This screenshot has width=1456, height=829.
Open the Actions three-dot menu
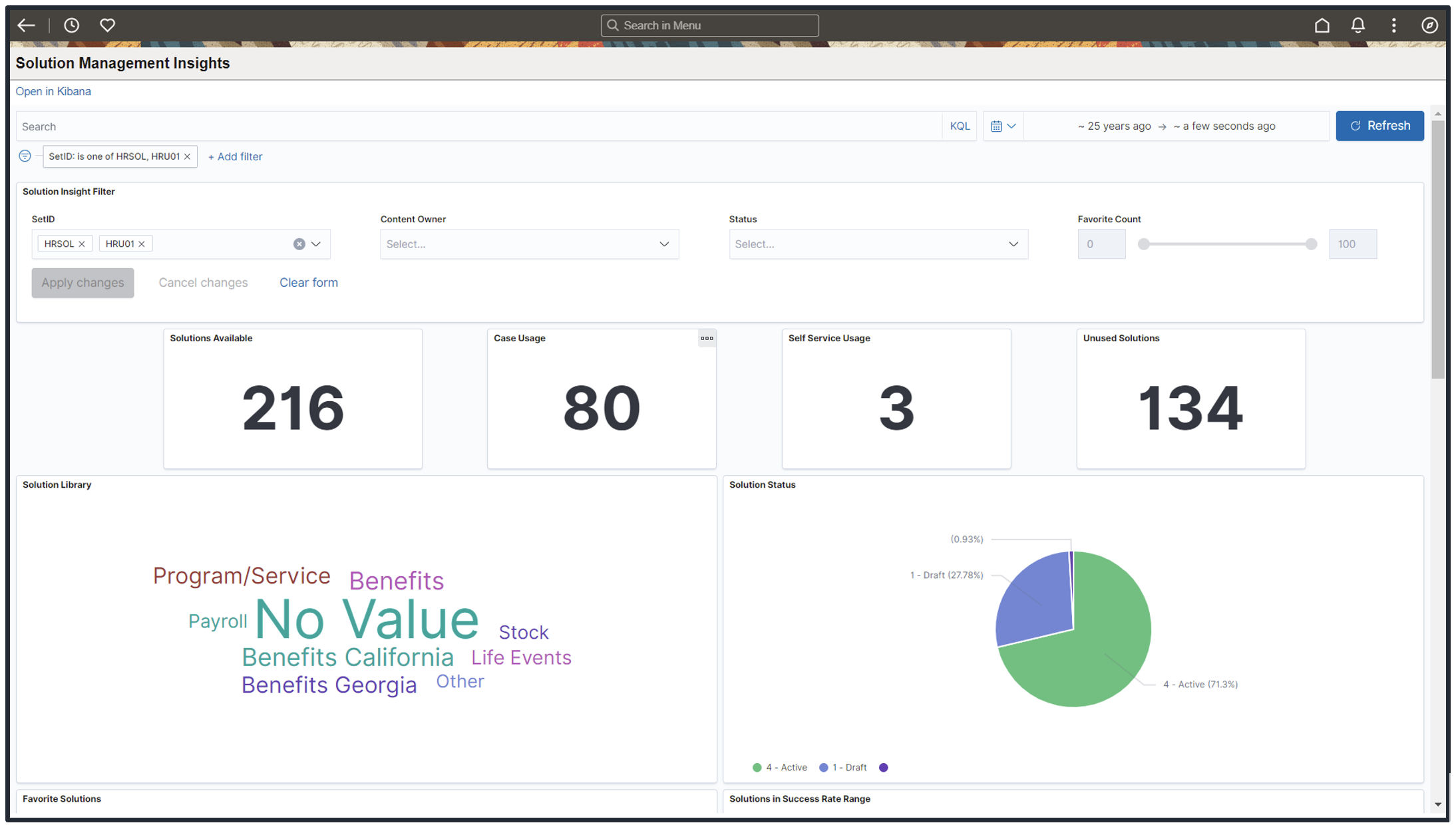point(1393,25)
